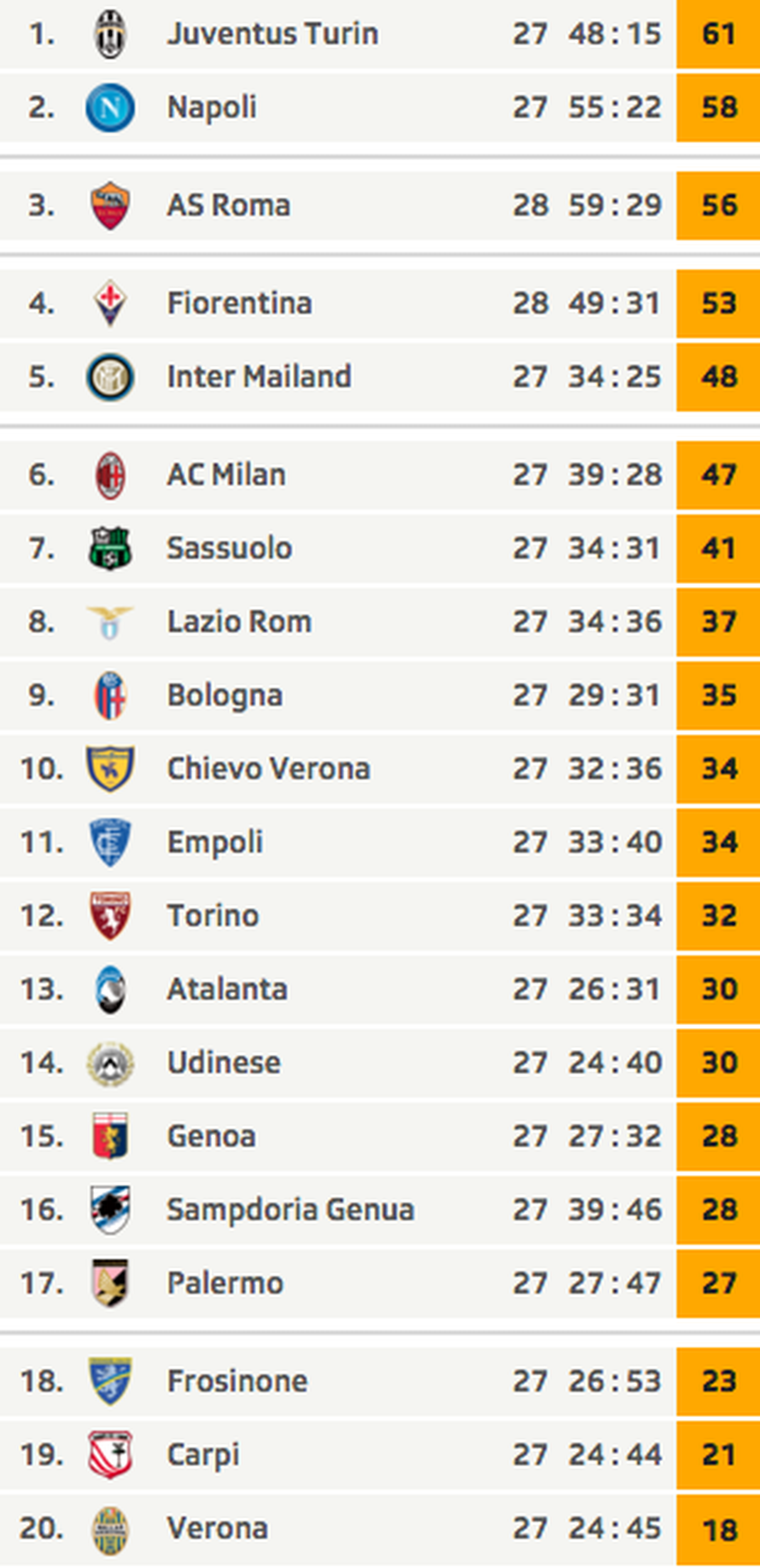Click the Empoli team name
This screenshot has width=760, height=1568.
pyautogui.click(x=215, y=843)
